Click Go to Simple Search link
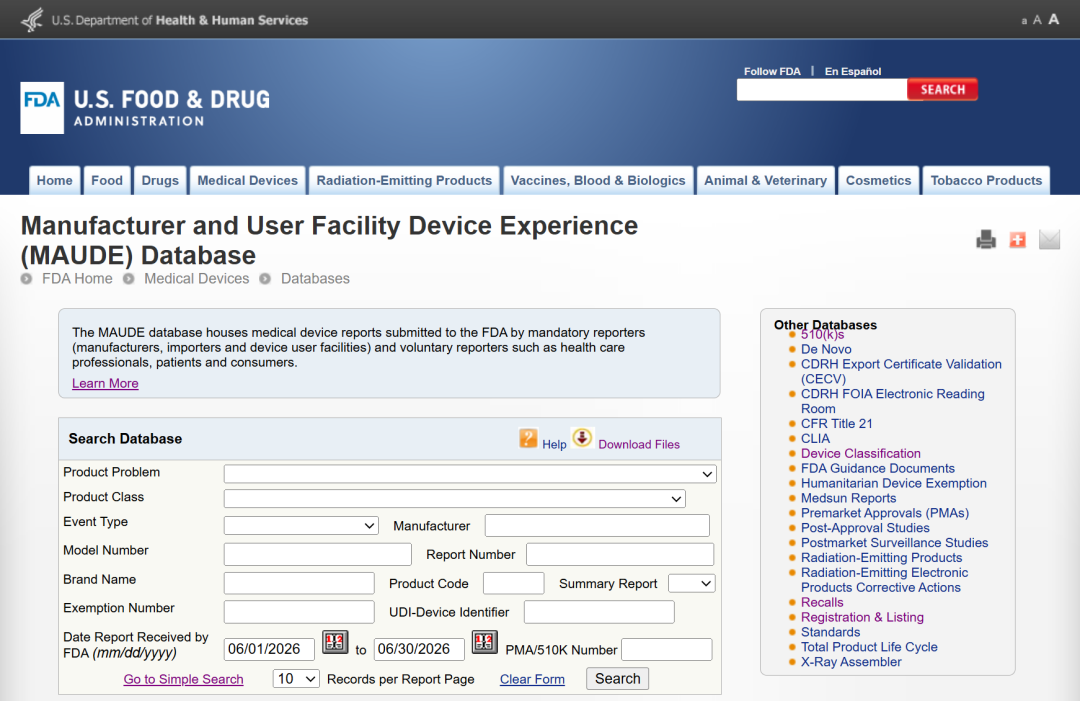Viewport: 1080px width, 701px height. coord(183,679)
